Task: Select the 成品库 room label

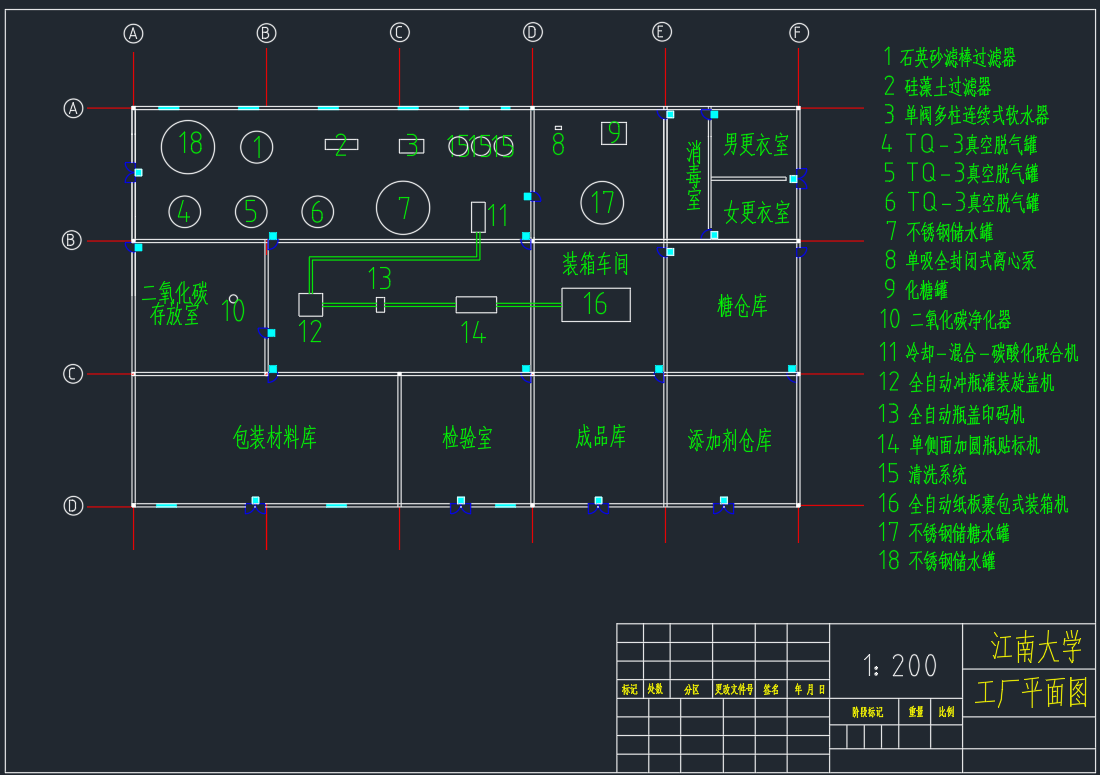Action: [601, 437]
